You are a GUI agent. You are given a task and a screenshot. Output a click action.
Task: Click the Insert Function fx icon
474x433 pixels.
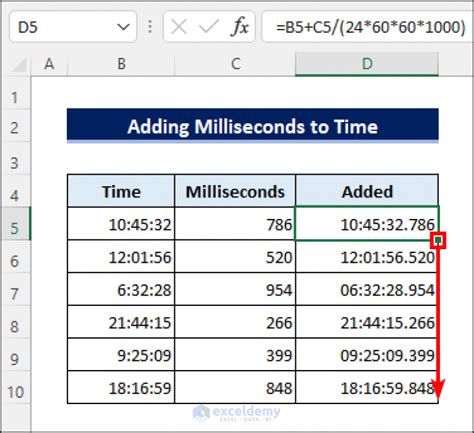click(240, 27)
